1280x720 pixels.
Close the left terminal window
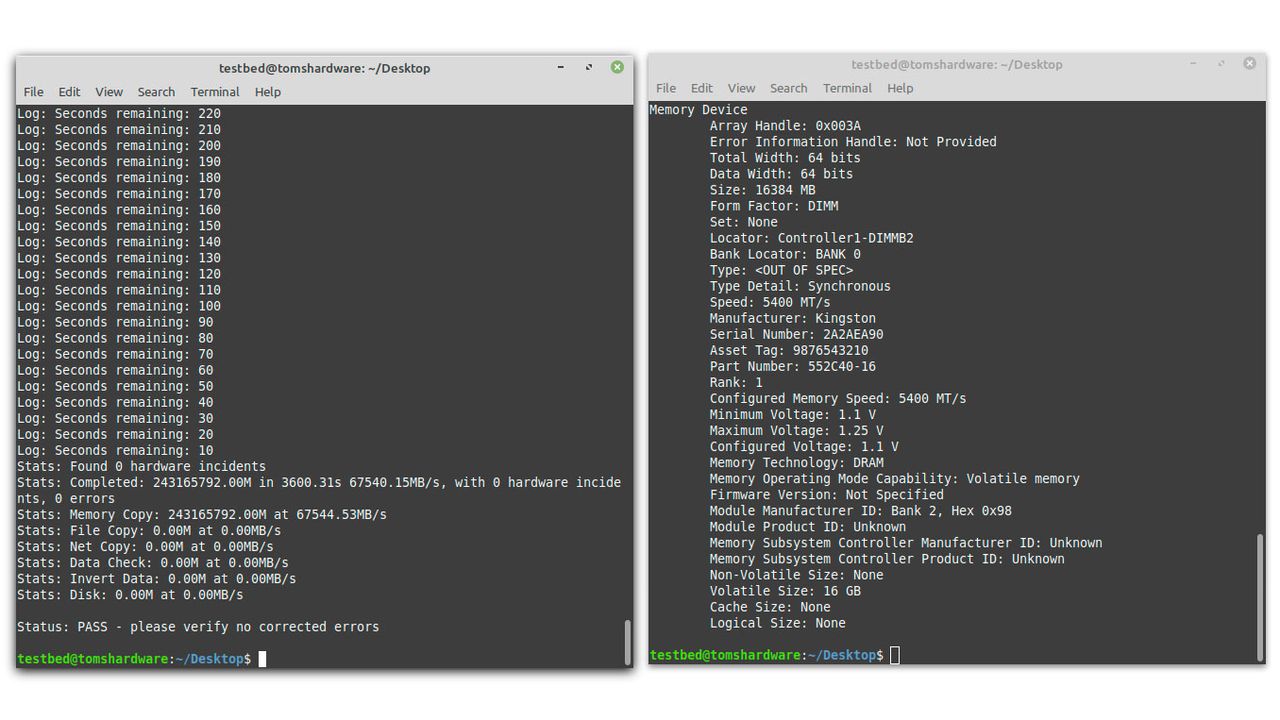(x=617, y=67)
